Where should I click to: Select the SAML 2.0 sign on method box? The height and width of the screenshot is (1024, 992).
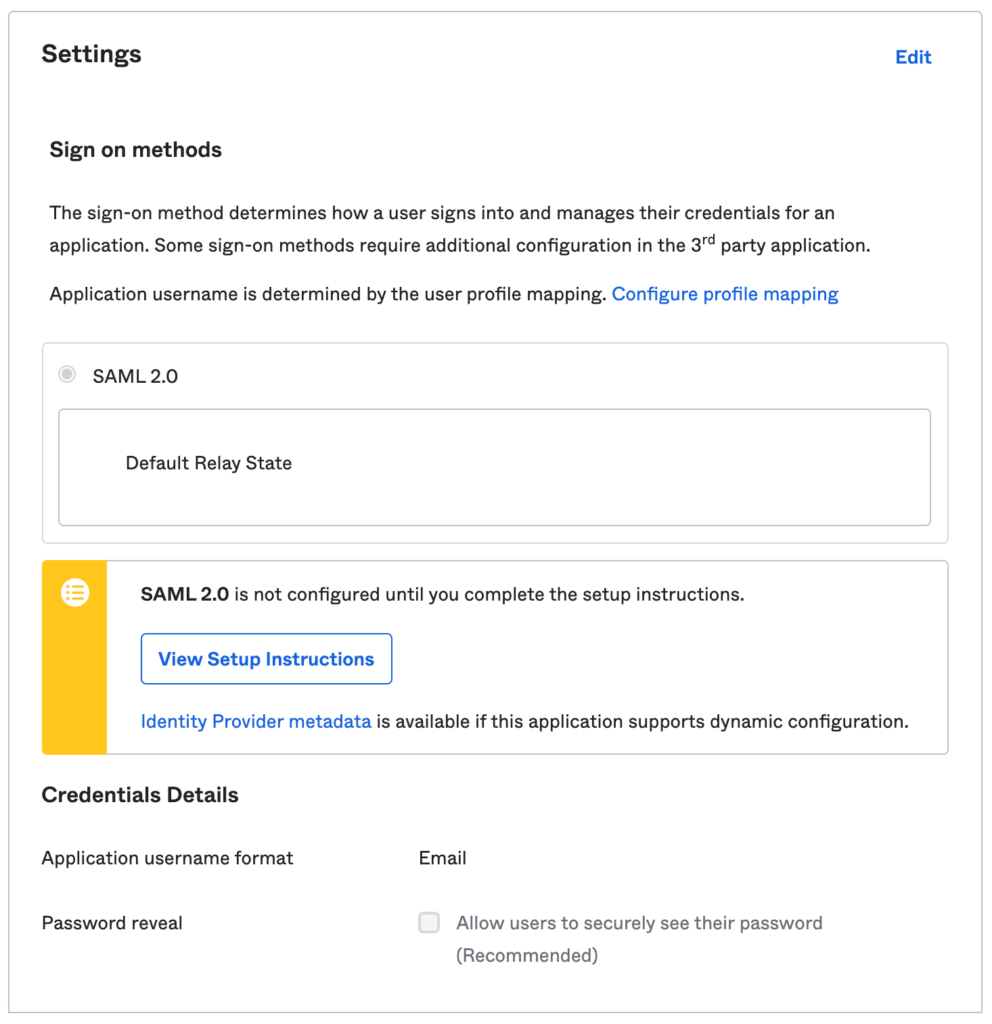pos(495,440)
